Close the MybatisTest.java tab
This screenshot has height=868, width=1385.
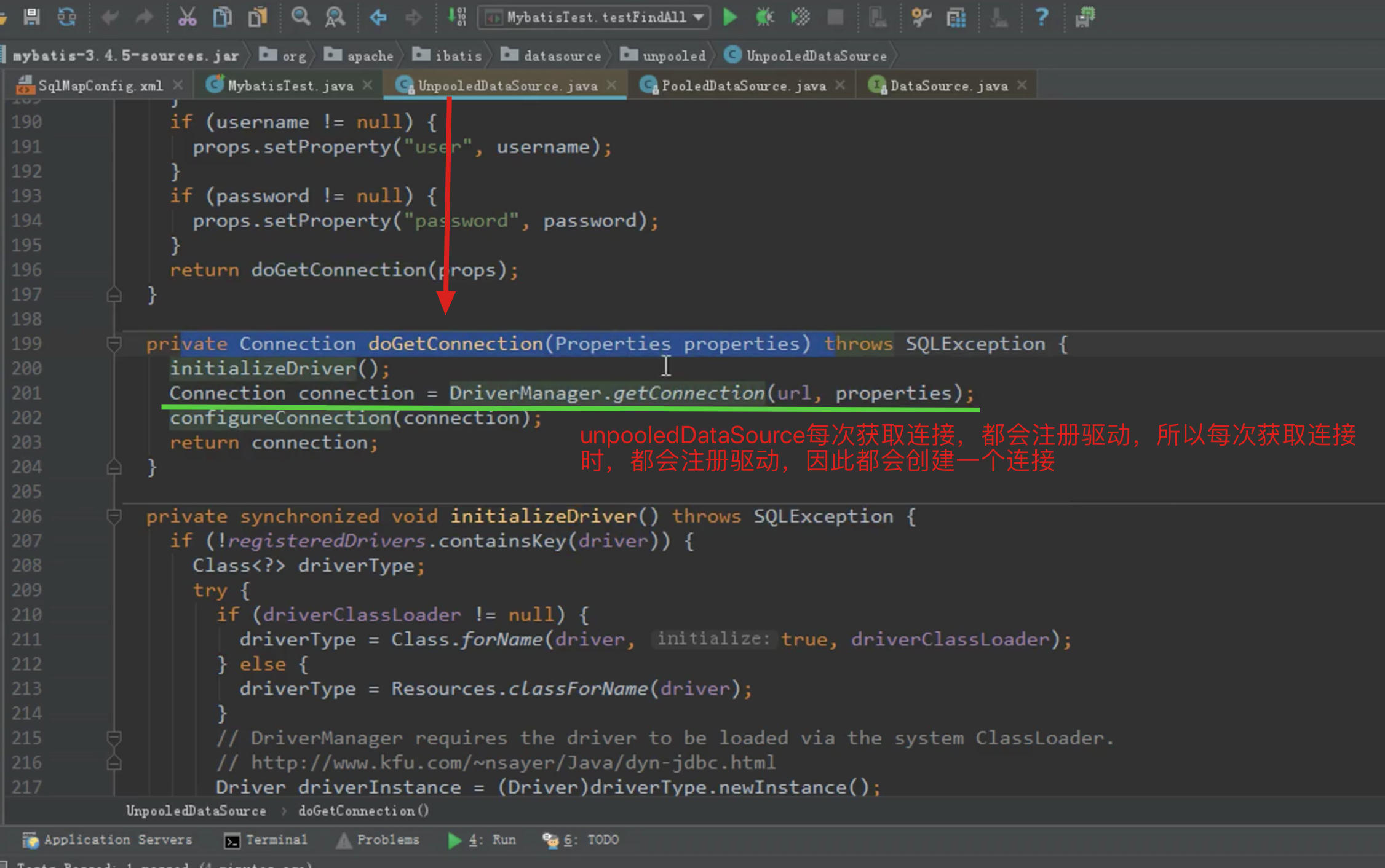click(367, 85)
